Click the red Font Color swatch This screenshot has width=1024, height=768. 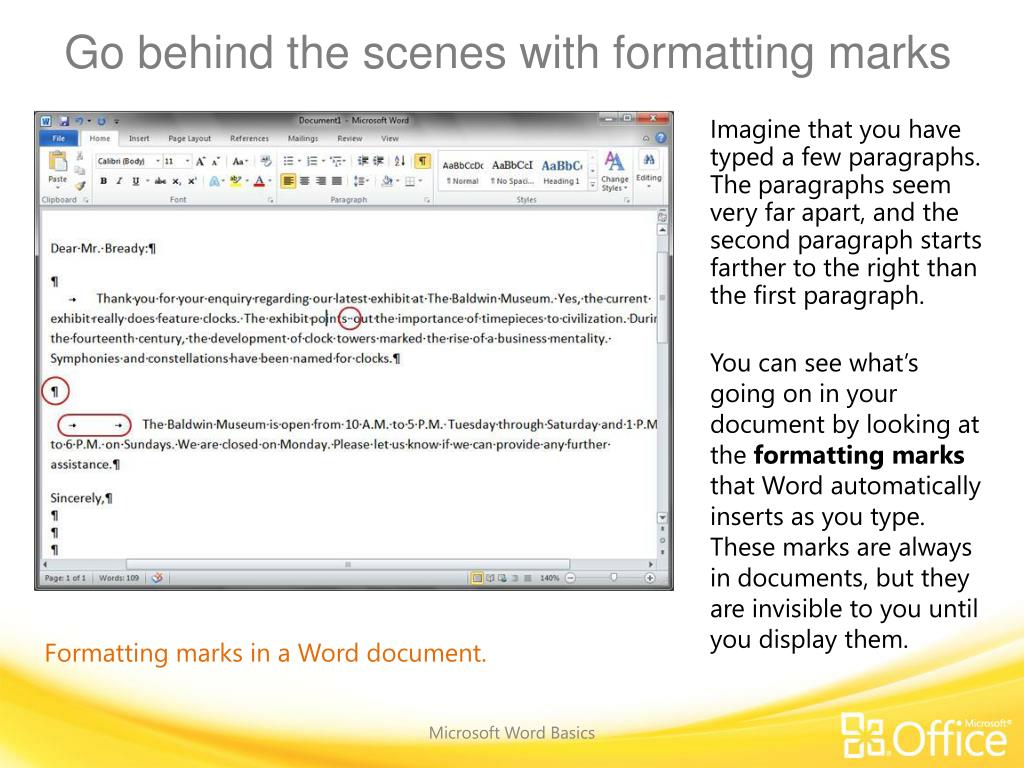259,181
